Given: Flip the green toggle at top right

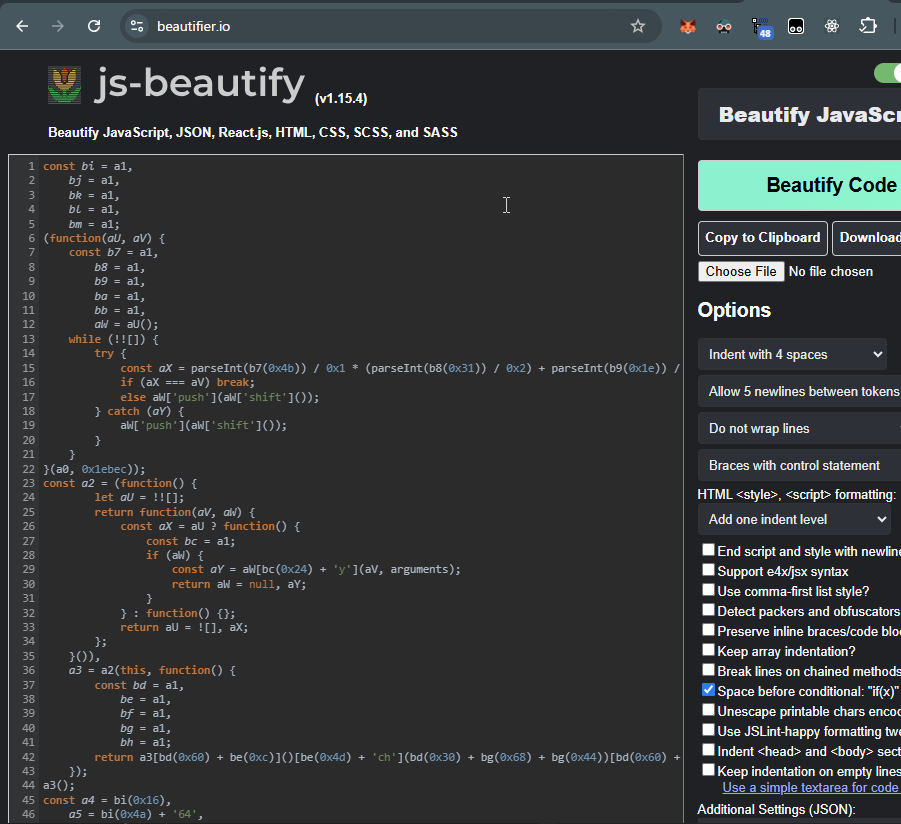Looking at the screenshot, I should (888, 73).
